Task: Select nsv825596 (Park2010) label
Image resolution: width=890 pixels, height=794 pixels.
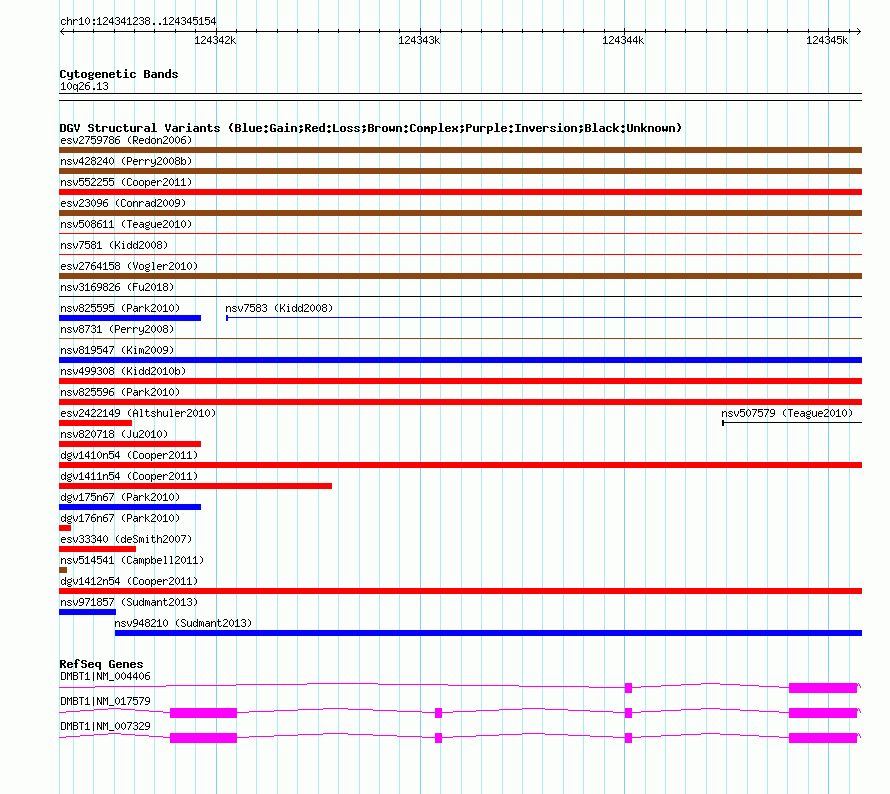Action: point(120,392)
